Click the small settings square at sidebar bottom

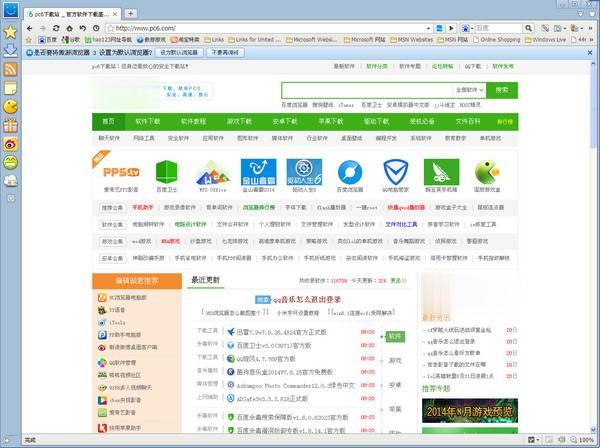(x=11, y=198)
